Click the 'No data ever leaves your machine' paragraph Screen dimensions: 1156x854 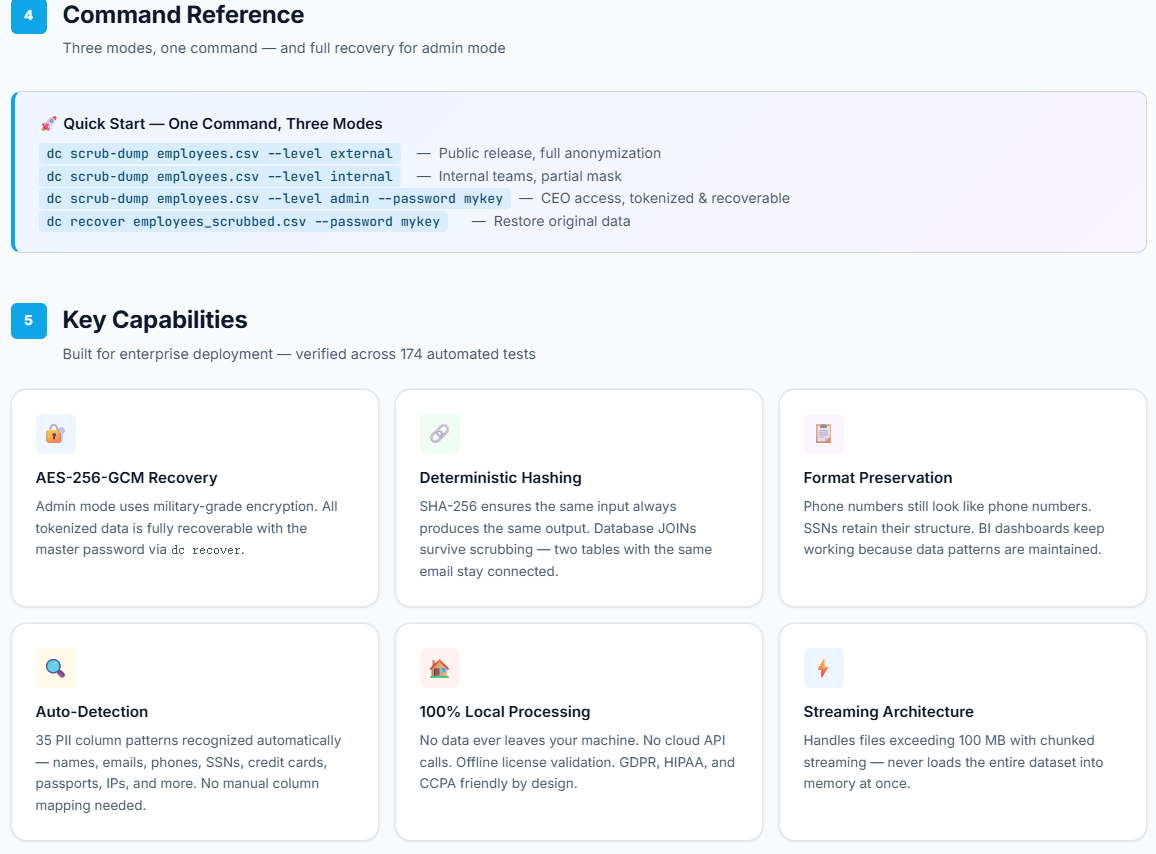coord(577,762)
